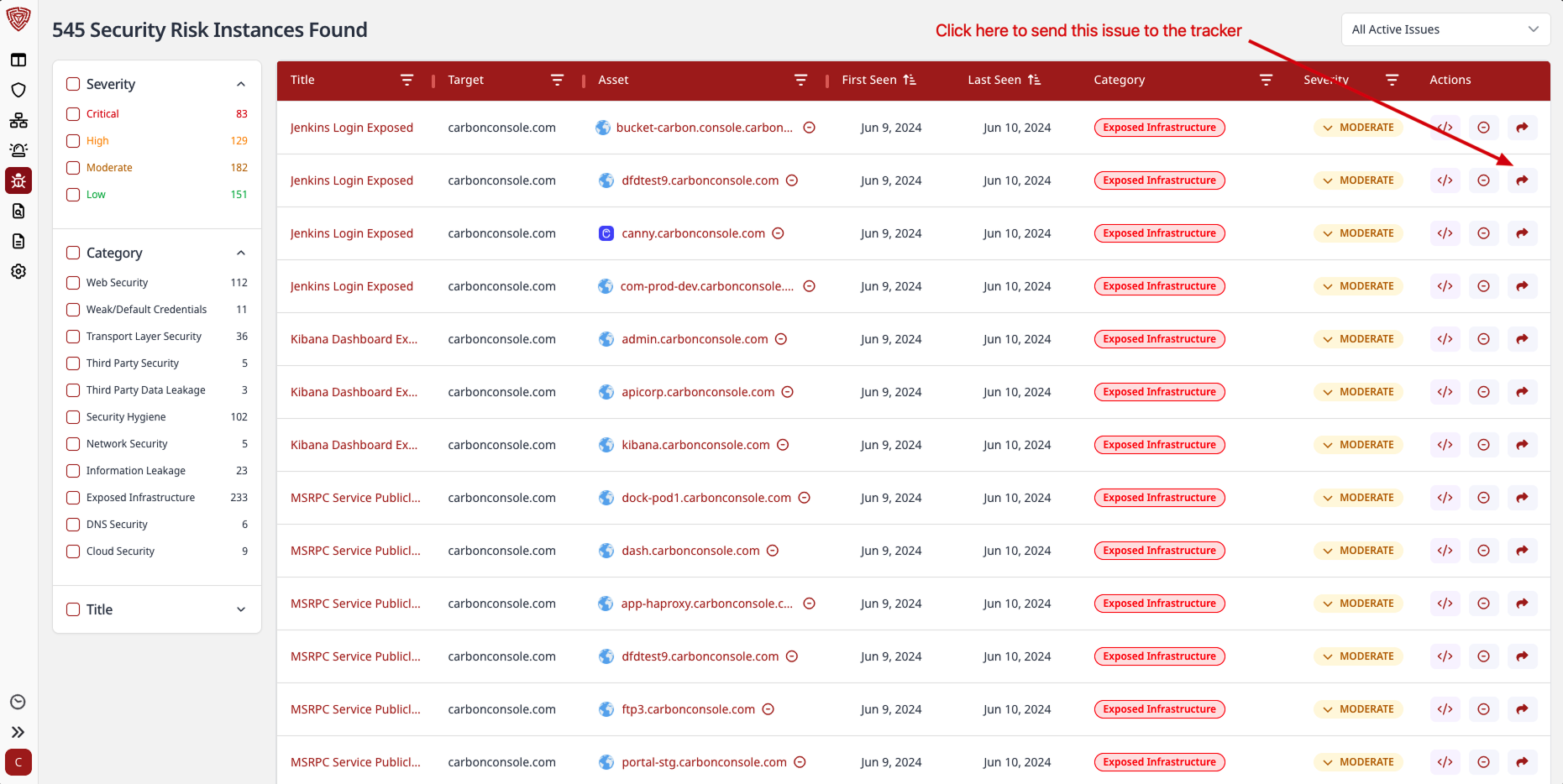Check the Security Hygiene filter
Screen dimensions: 1563x784
[73, 417]
